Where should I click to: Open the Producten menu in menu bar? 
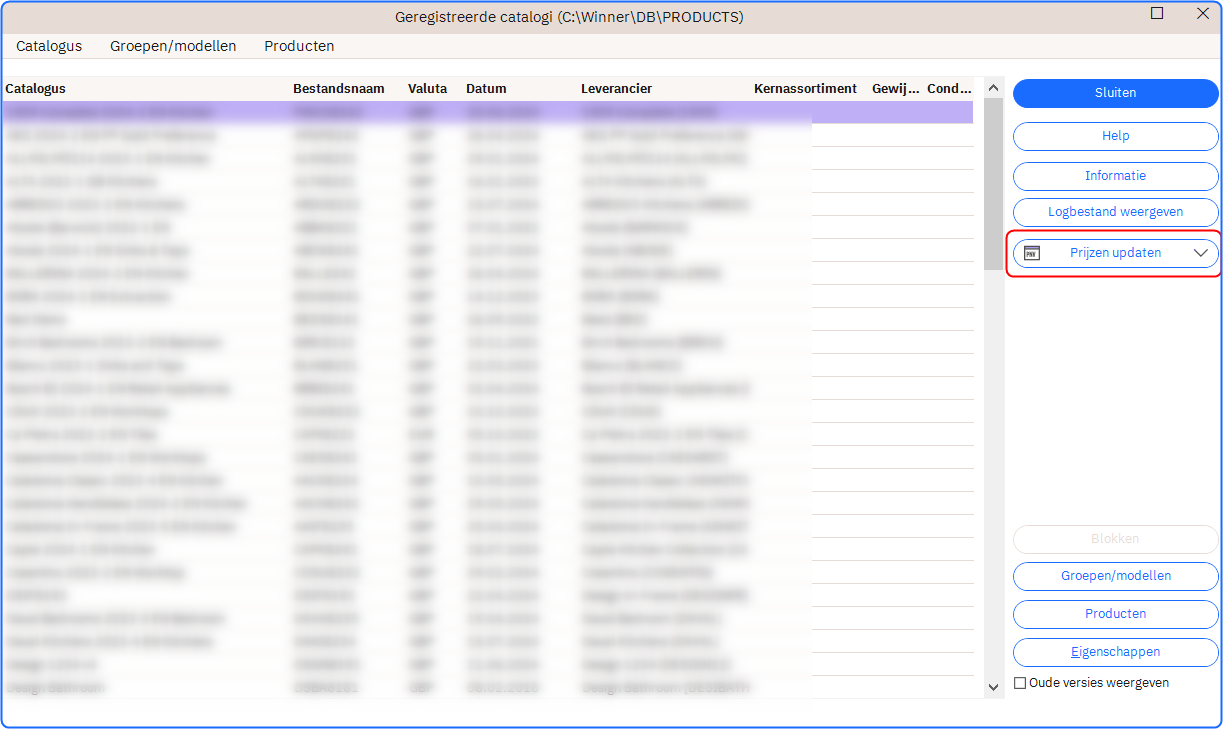click(x=299, y=46)
